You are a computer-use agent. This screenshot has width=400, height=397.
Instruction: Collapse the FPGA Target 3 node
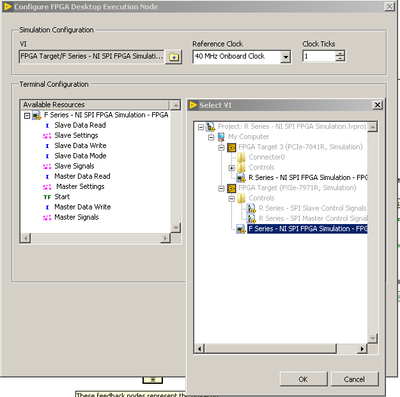(x=221, y=148)
